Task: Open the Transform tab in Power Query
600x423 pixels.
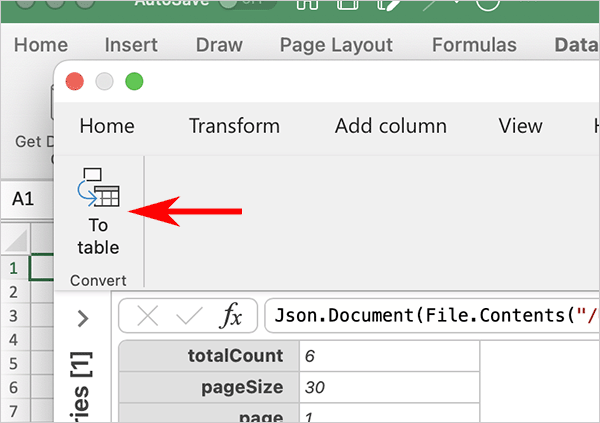Action: (234, 126)
